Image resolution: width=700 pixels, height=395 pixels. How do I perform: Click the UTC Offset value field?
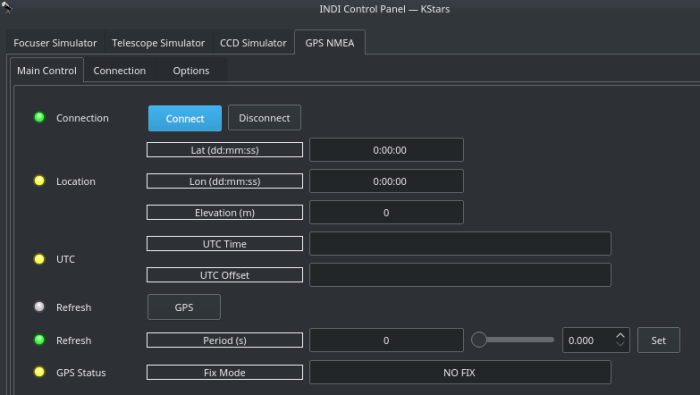460,275
